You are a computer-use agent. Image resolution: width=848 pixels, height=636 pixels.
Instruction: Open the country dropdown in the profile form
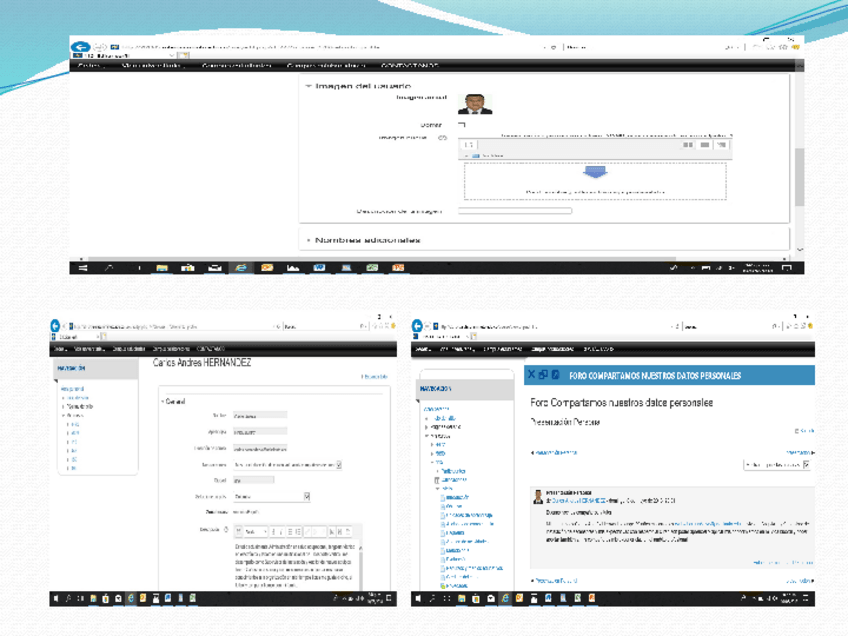271,496
